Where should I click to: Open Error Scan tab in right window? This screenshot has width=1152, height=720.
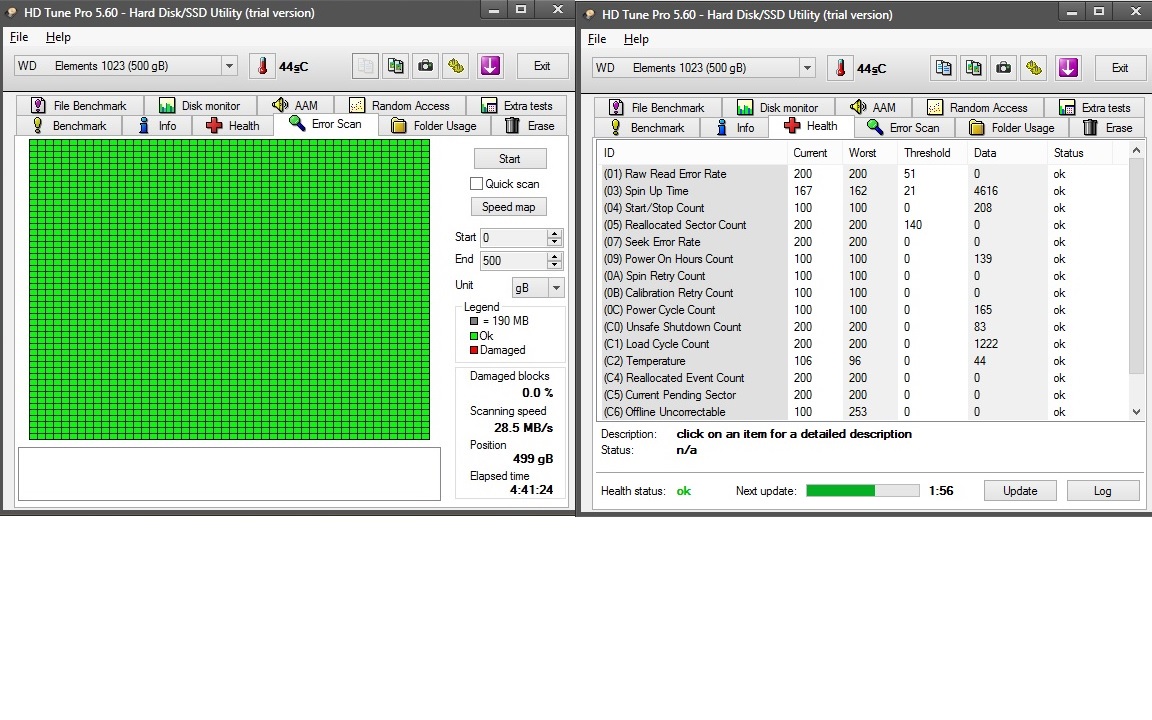tap(905, 128)
